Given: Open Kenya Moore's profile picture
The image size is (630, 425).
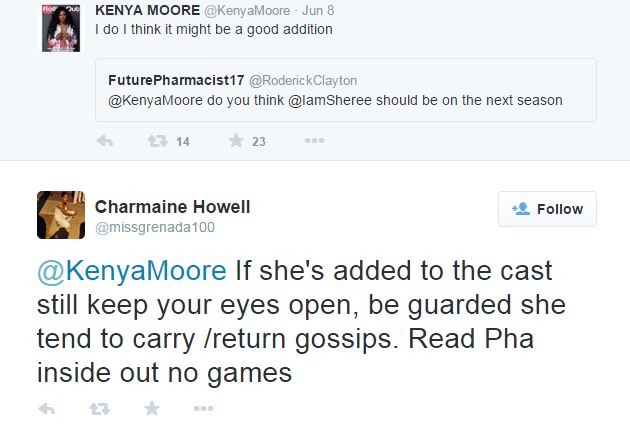Looking at the screenshot, I should 60,27.
